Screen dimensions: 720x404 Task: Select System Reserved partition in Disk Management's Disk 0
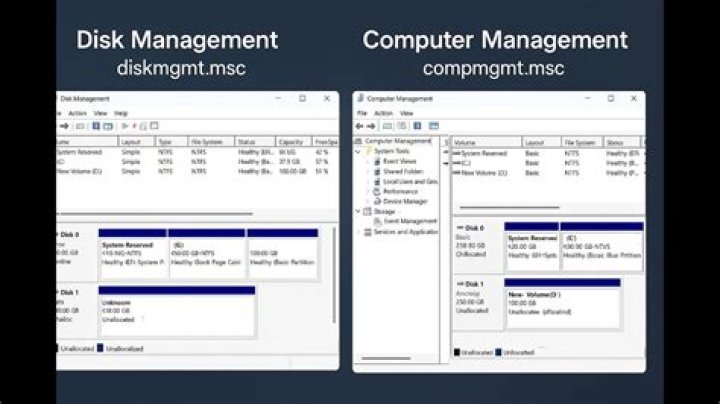(x=133, y=254)
